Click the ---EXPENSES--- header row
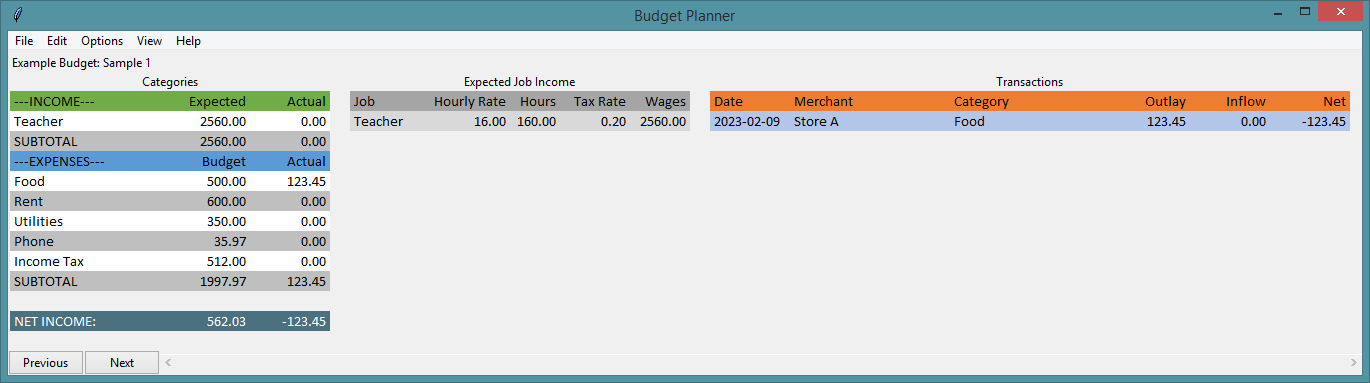 pos(170,161)
